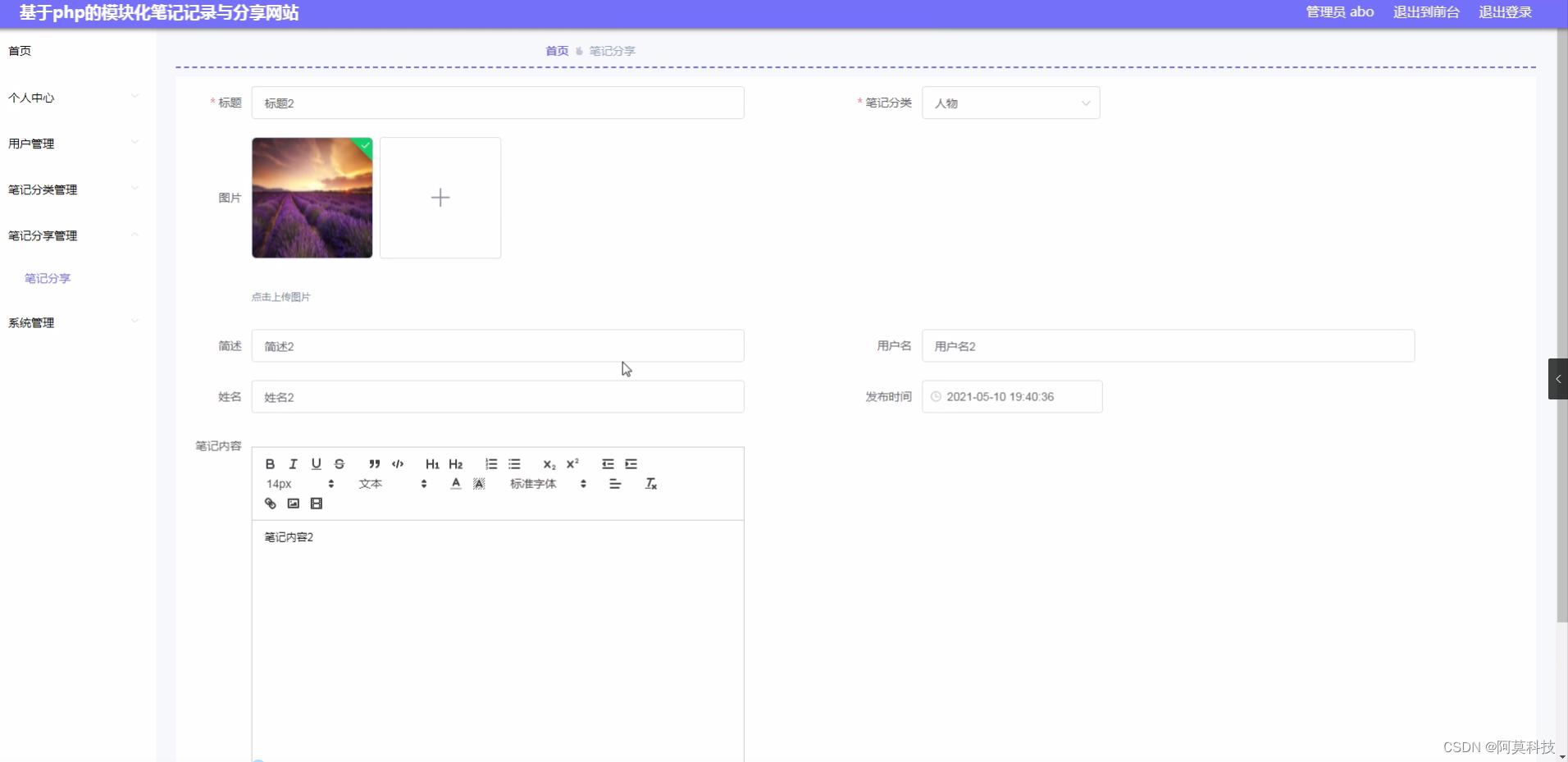Click the 点击上传图片 upload link

pos(280,296)
